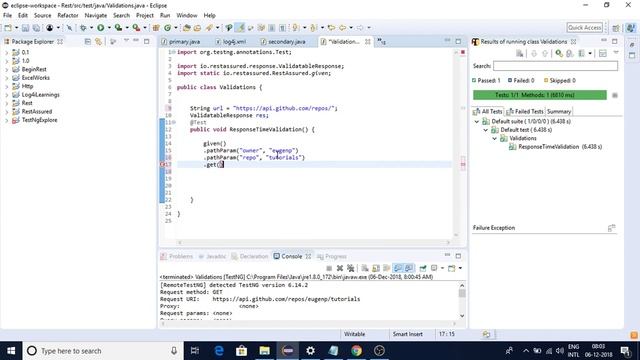This screenshot has width=640, height=360.
Task: Click Remove All Terminated Launches in Console
Action: [x=350, y=268]
